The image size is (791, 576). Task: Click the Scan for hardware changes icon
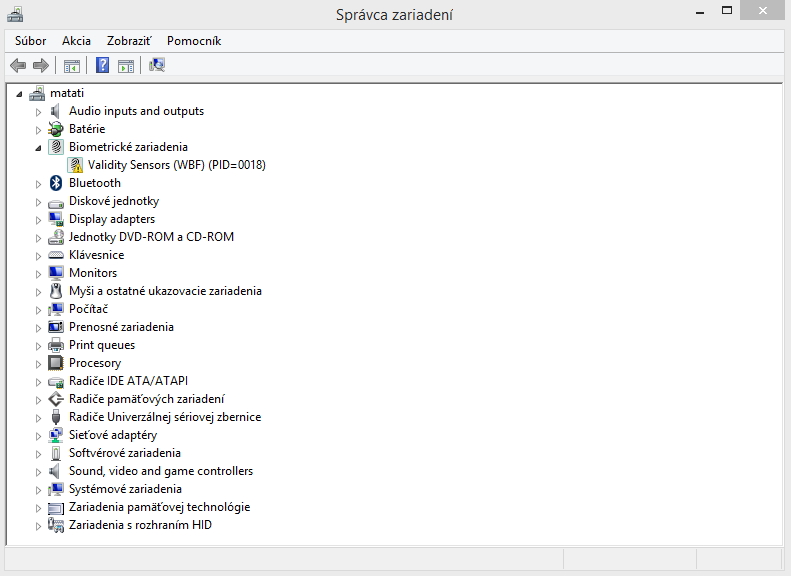(x=157, y=65)
